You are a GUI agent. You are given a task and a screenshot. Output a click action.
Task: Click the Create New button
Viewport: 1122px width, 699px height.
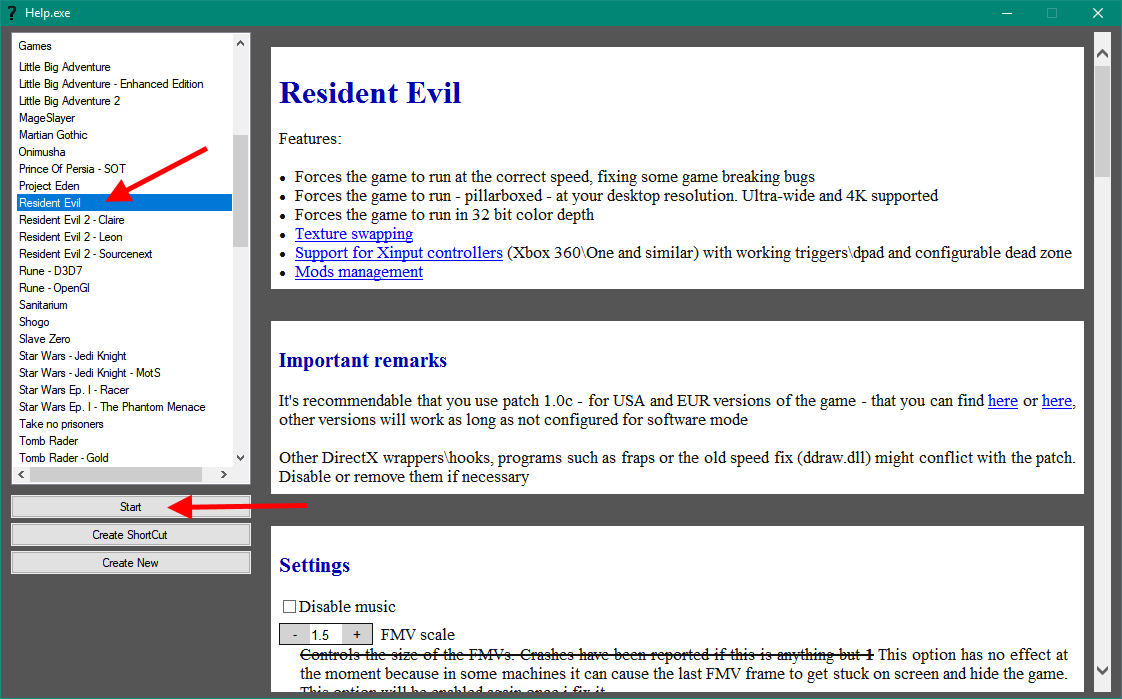130,562
